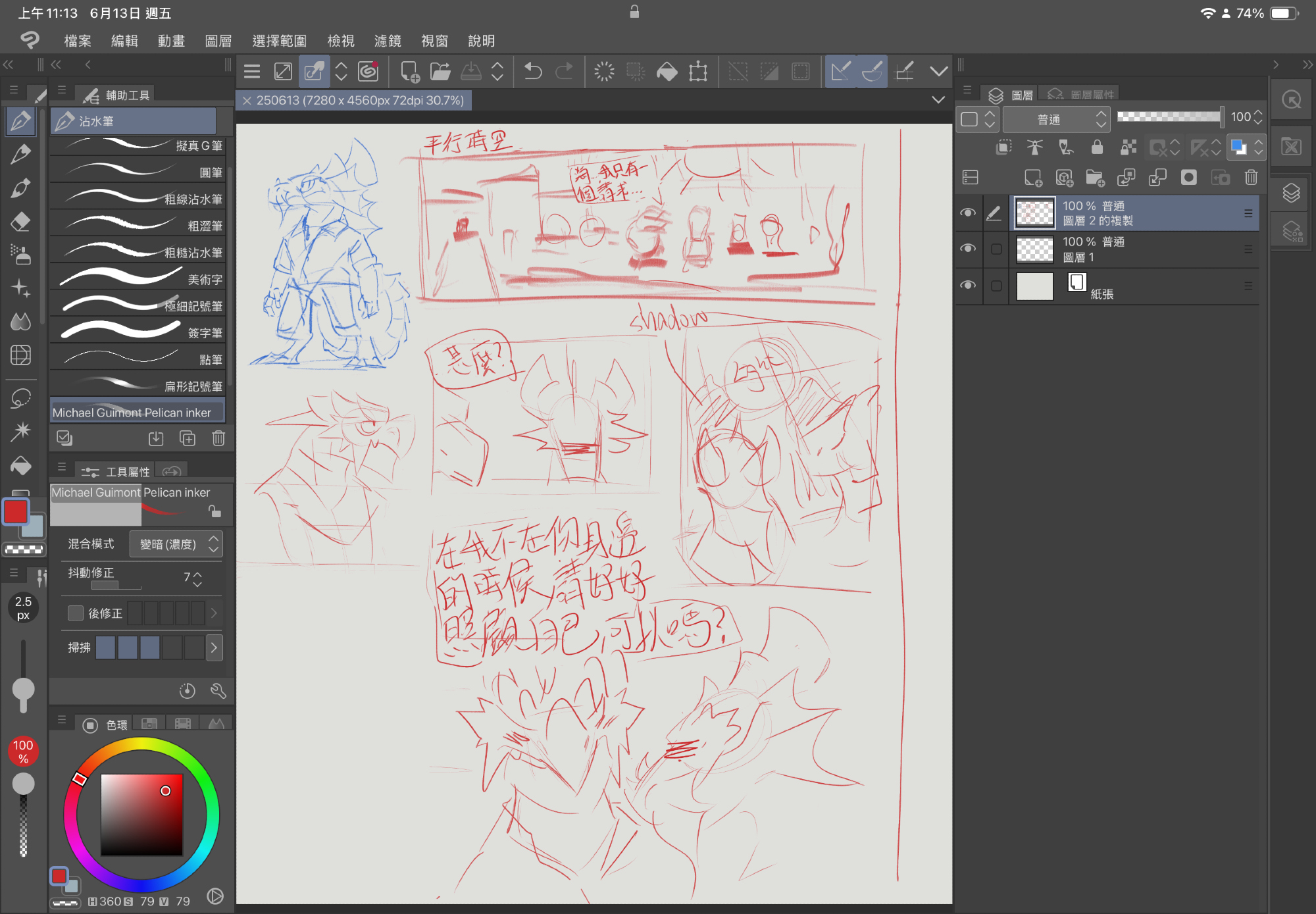Click the delete layer trash icon

click(1251, 178)
